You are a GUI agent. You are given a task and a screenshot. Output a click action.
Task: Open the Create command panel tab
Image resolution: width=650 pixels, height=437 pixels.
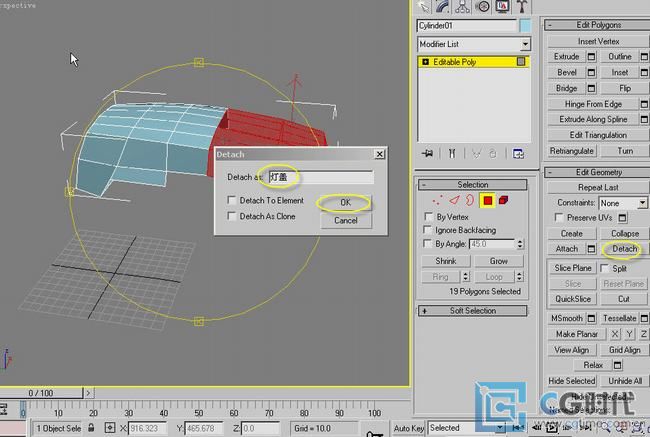[424, 6]
